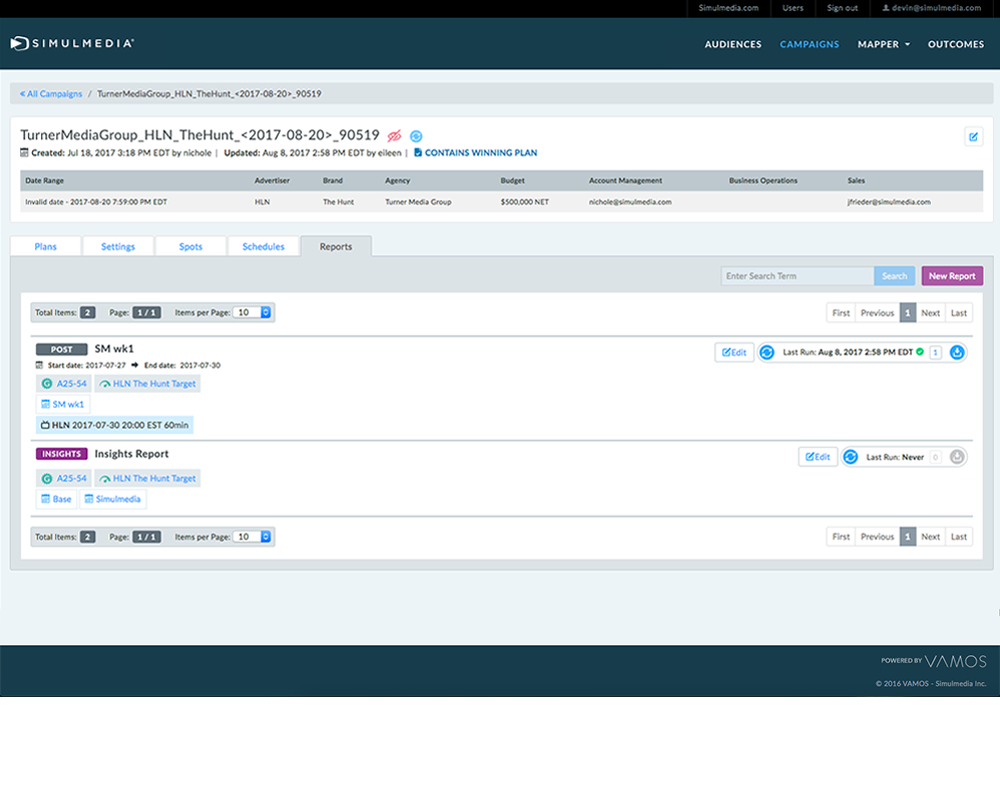This screenshot has height=808, width=1000.
Task: Switch to the Schedules tab
Action: [263, 246]
